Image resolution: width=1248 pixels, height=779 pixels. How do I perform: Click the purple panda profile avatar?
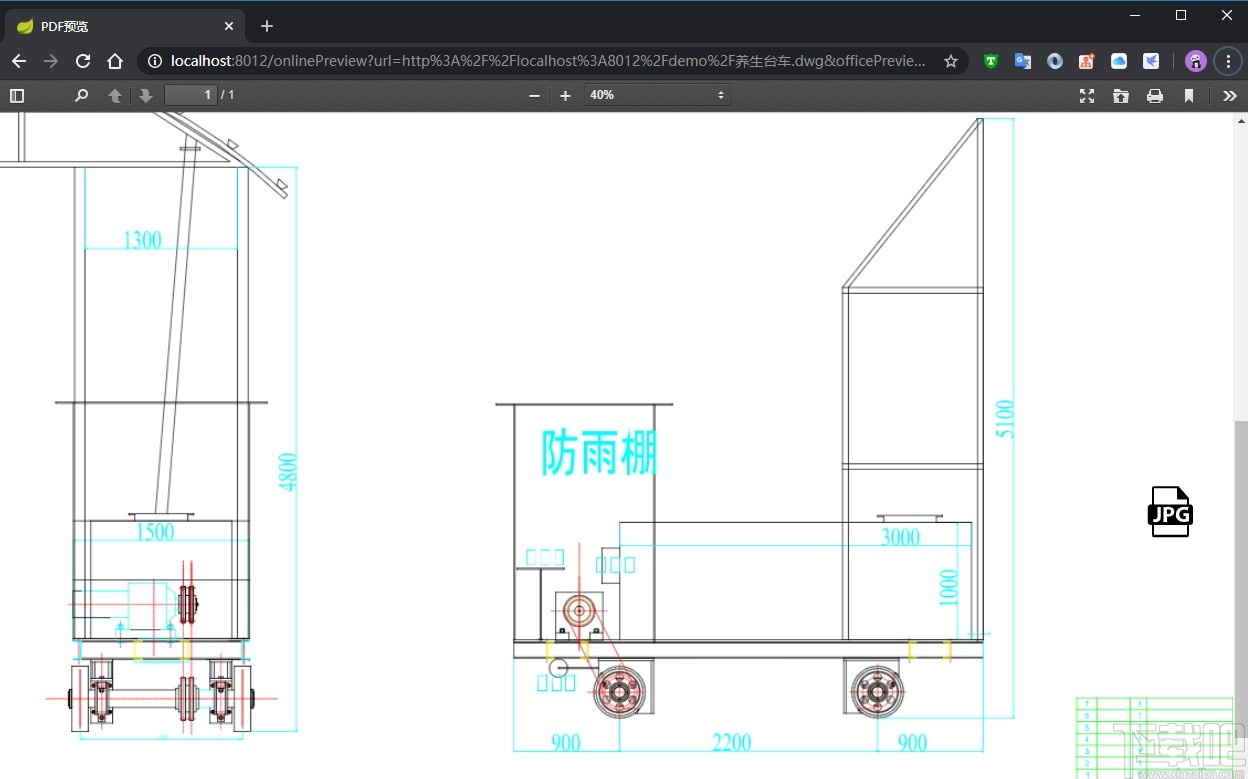pyautogui.click(x=1195, y=61)
